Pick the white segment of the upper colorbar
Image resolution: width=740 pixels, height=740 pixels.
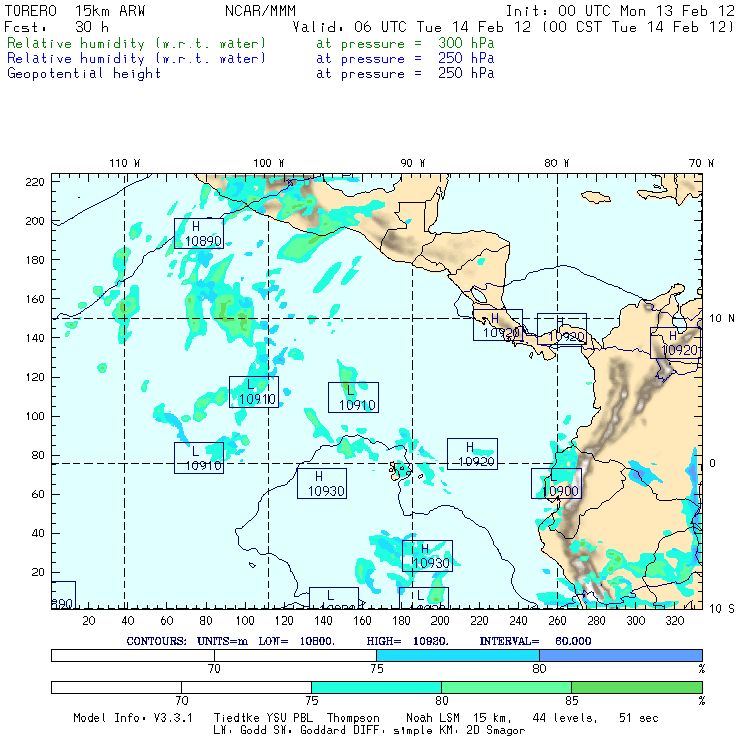click(x=213, y=654)
